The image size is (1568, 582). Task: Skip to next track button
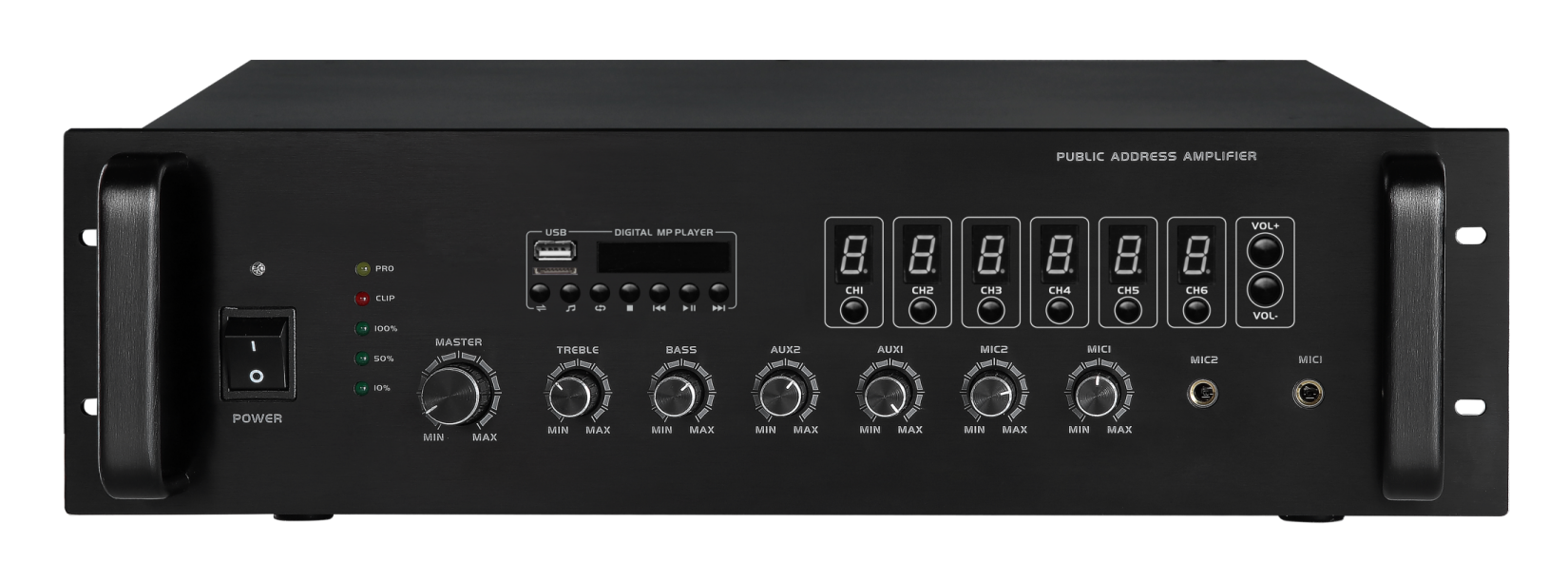coord(719,292)
